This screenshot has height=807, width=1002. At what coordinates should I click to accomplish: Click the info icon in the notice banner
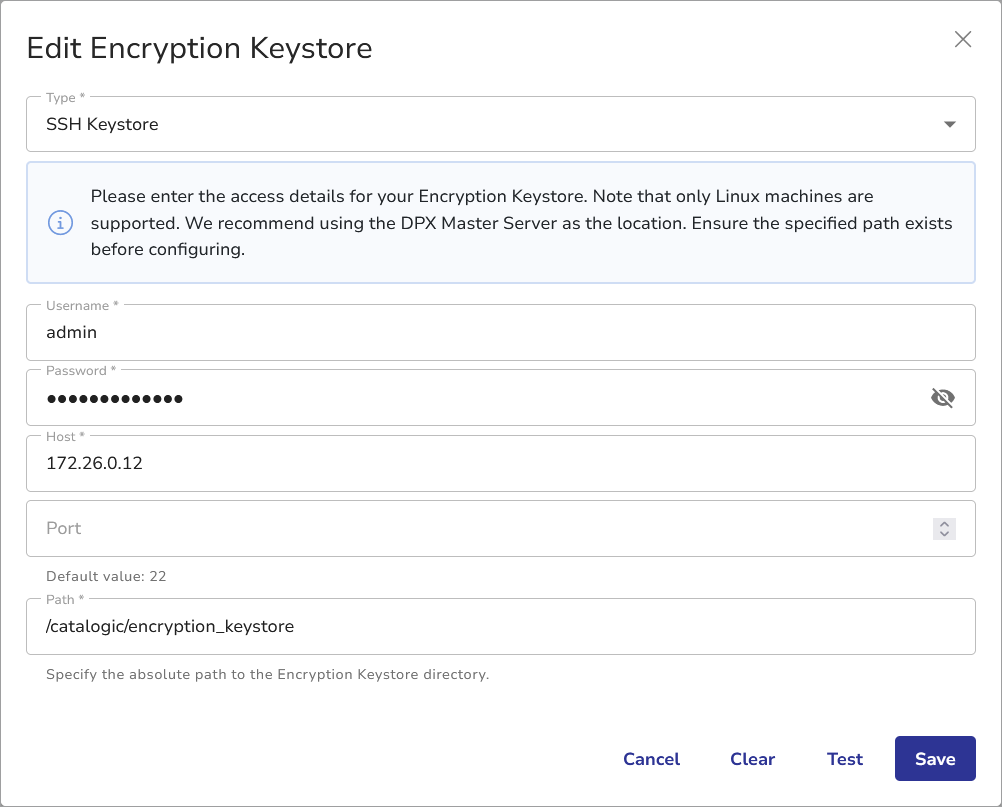point(61,223)
